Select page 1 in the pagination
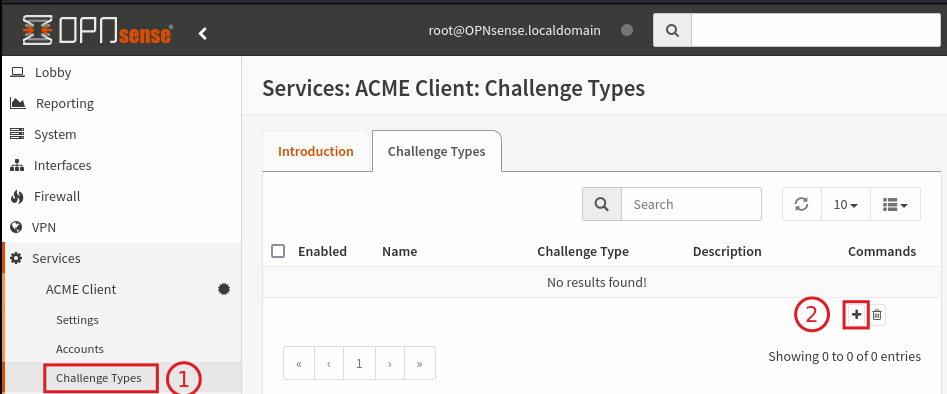Screen dimensions: 947x394 (359, 364)
